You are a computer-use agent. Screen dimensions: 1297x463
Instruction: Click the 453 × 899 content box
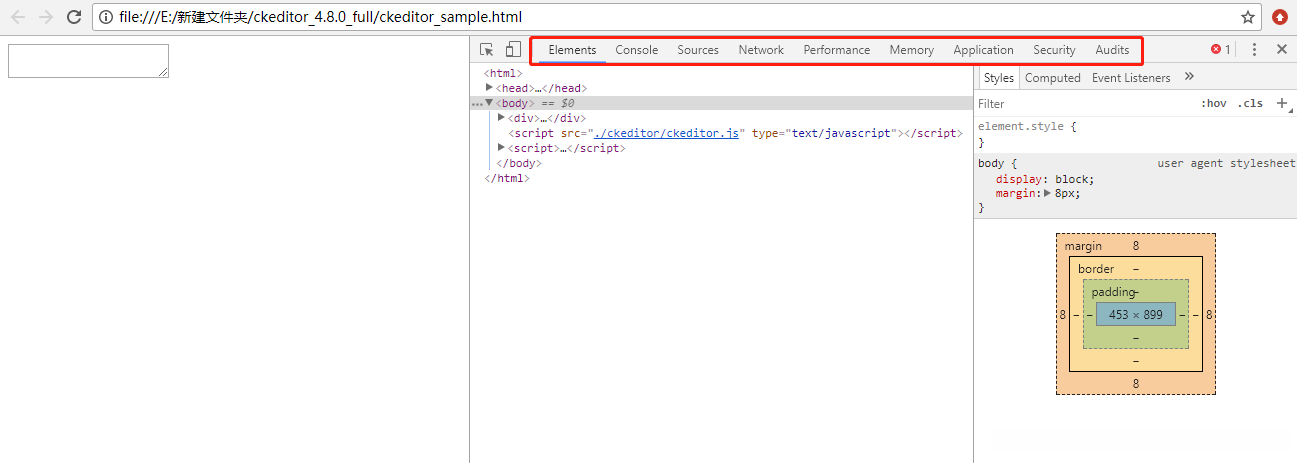point(1136,314)
